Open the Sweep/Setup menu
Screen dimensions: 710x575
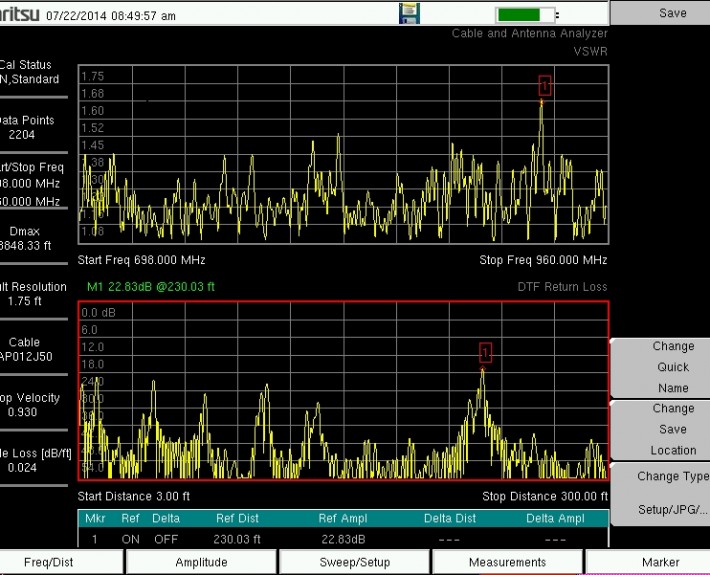(354, 562)
